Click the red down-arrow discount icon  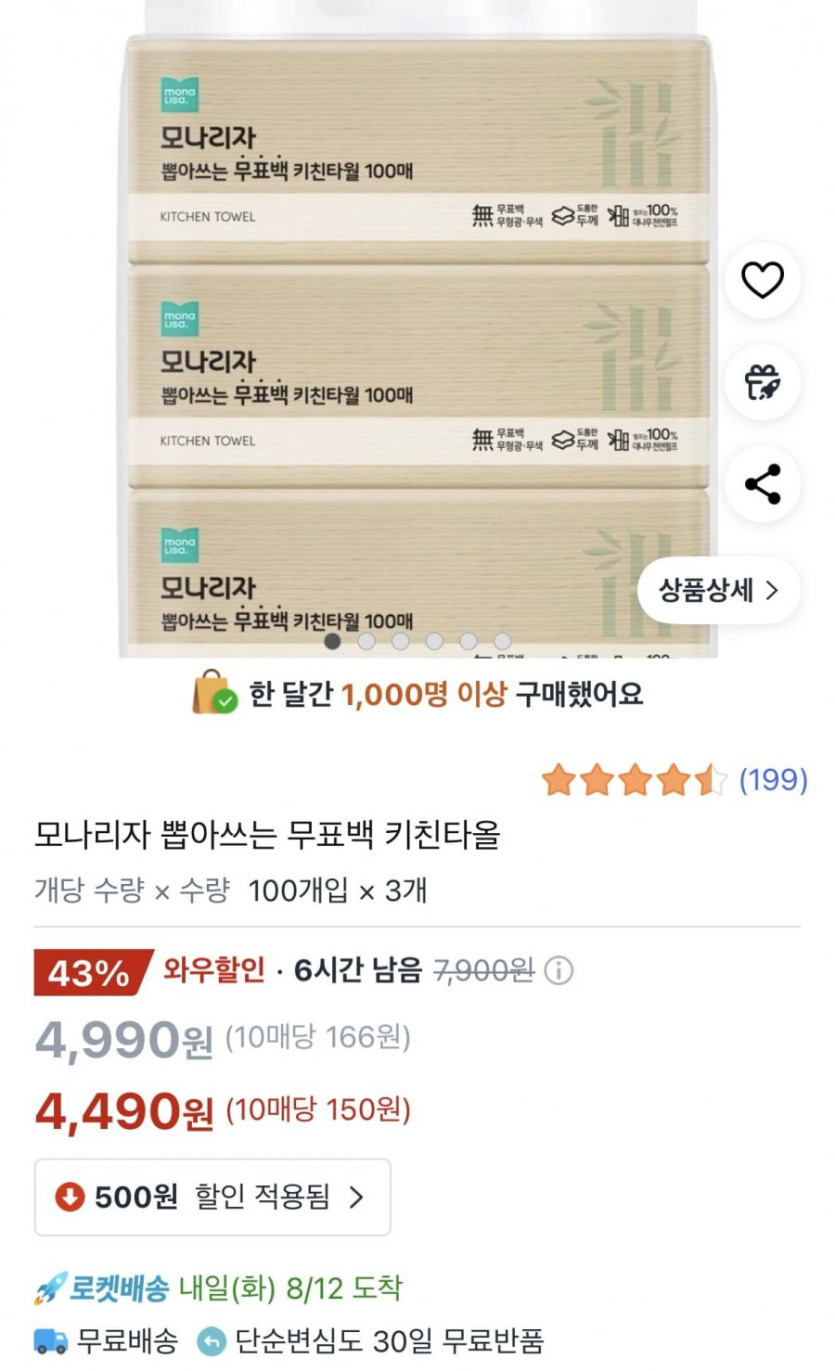[x=70, y=1197]
